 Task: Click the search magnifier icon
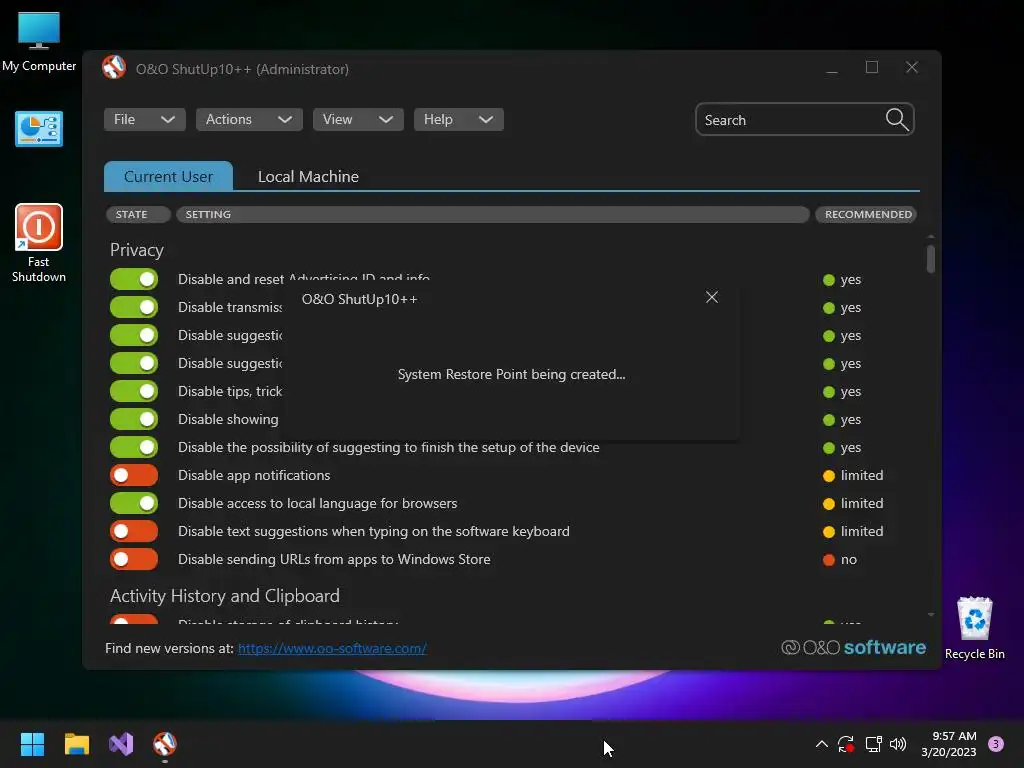pos(897,120)
